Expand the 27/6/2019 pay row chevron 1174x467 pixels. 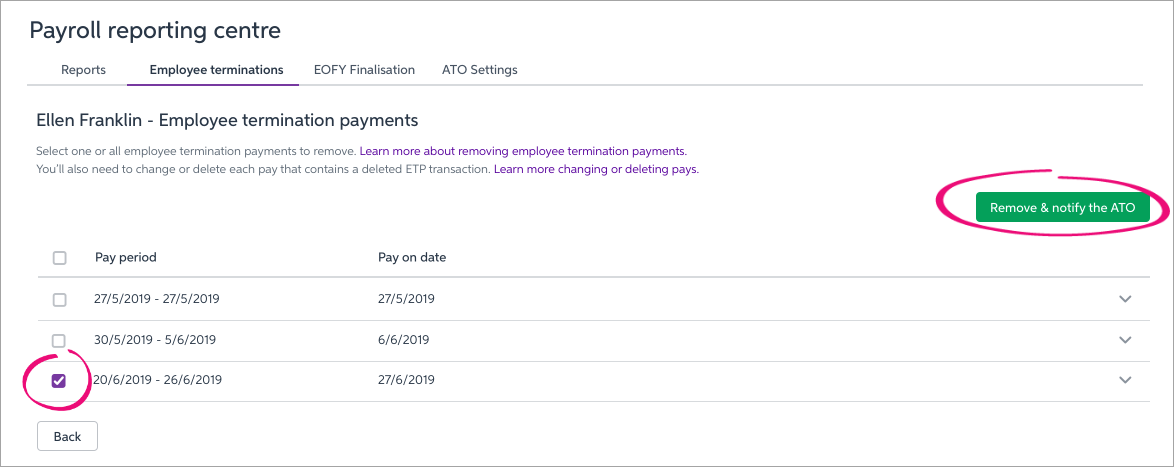coord(1125,380)
